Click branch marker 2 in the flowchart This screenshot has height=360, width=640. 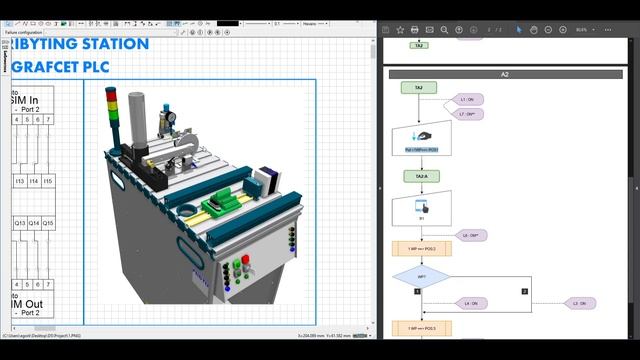[x=525, y=291]
